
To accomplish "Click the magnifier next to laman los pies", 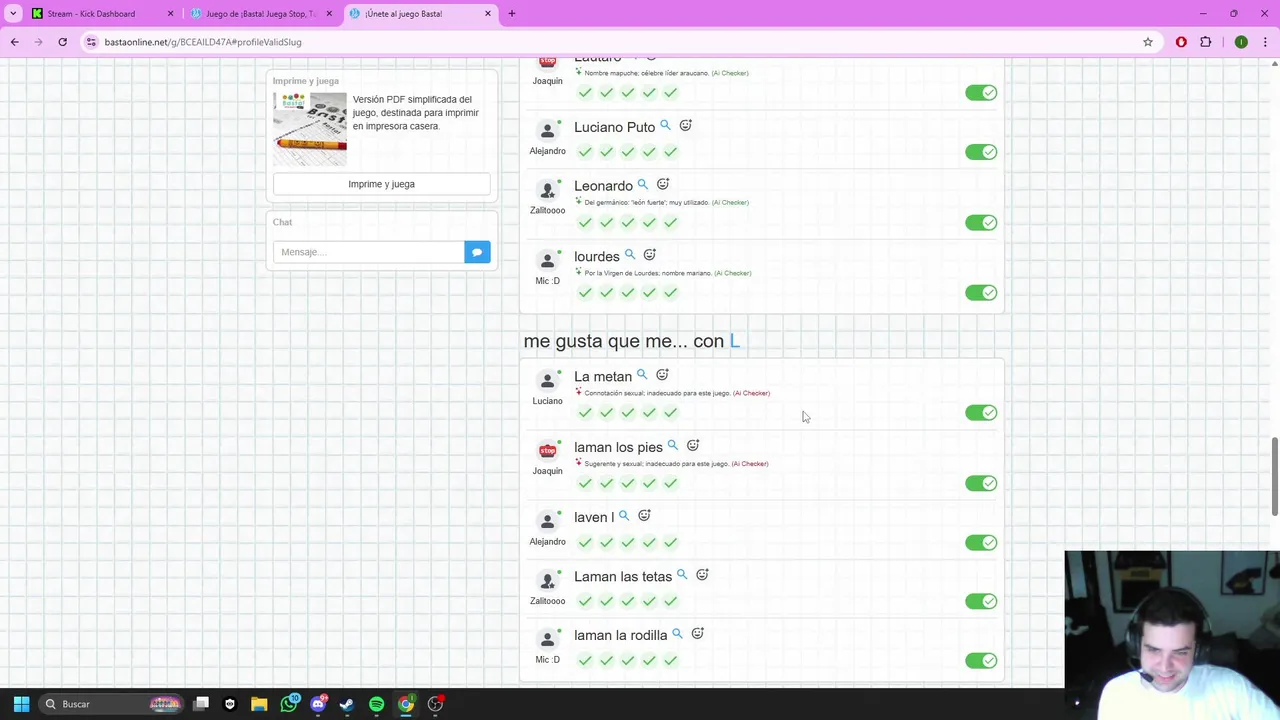I will click(673, 446).
